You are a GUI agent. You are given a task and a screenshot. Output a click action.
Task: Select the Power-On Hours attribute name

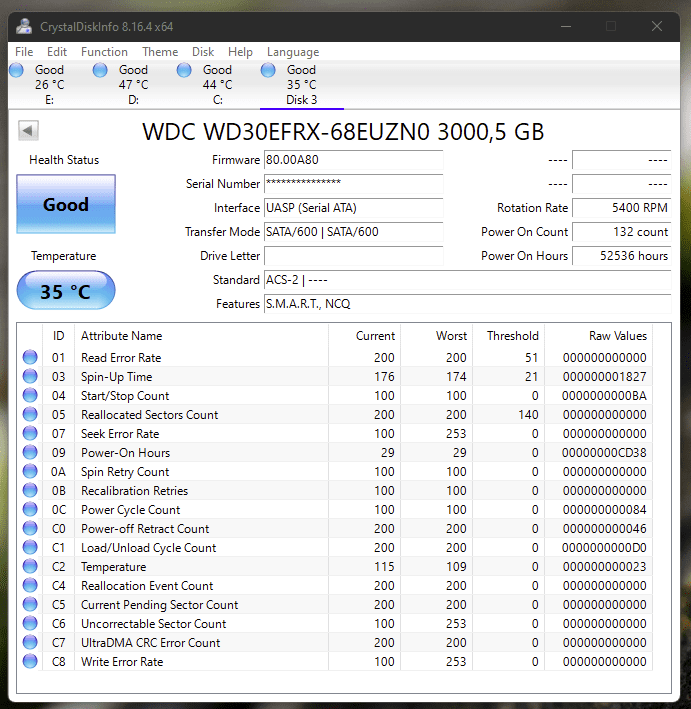click(126, 453)
